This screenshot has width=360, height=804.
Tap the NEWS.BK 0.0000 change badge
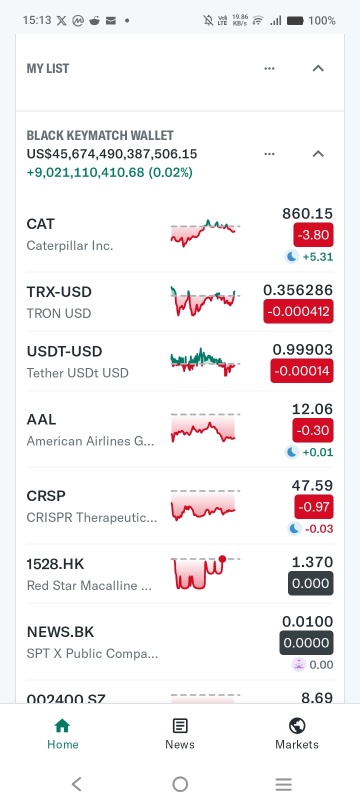[307, 643]
